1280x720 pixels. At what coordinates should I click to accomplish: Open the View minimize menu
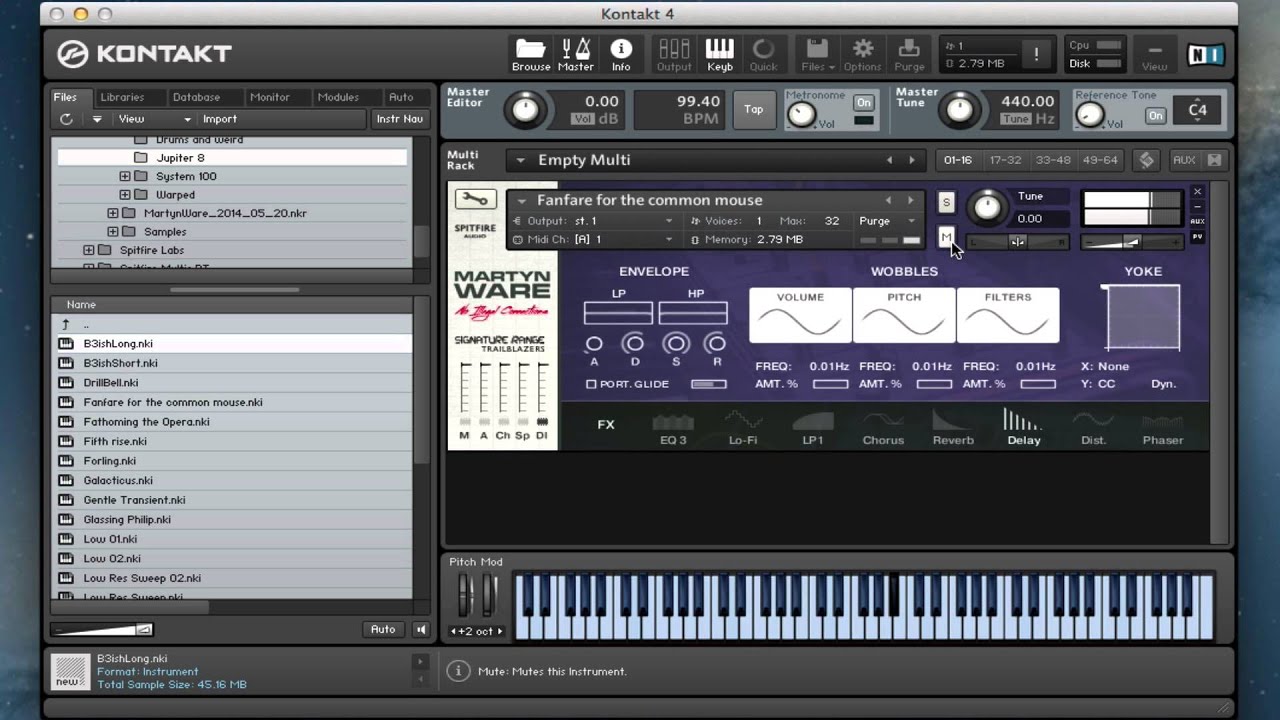click(x=1154, y=54)
